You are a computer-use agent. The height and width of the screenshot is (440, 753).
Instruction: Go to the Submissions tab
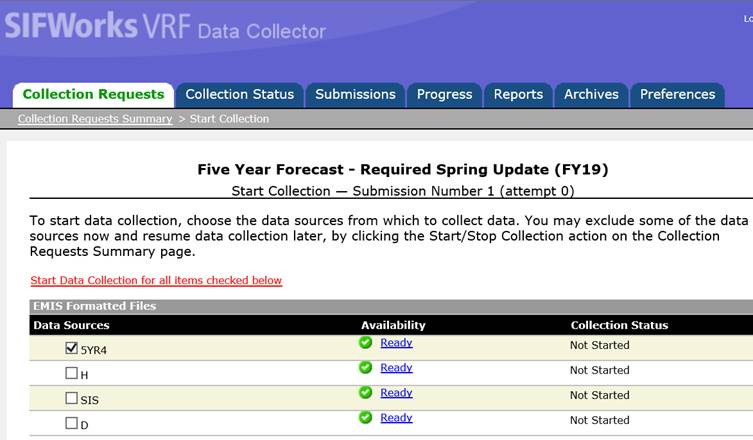(355, 94)
